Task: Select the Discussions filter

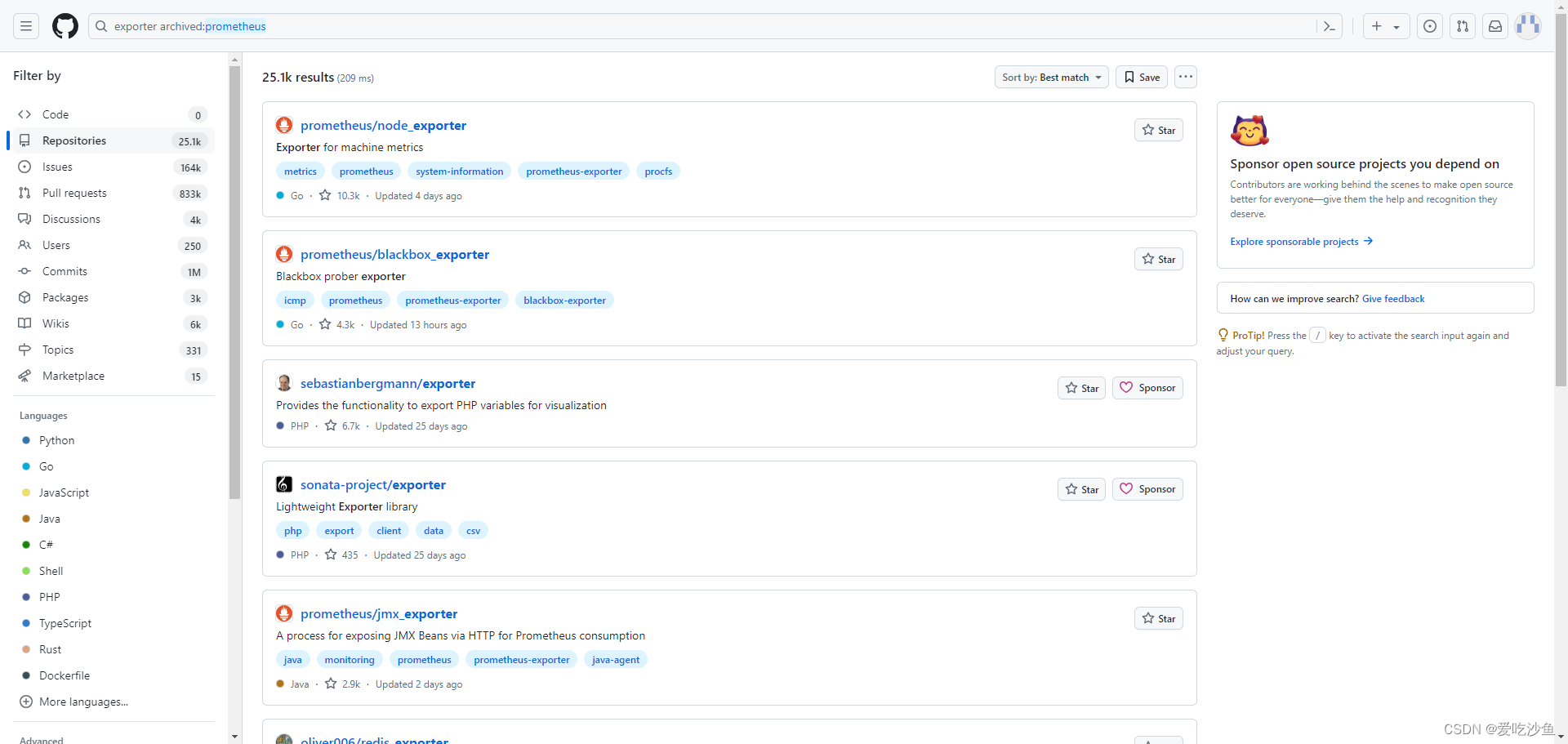Action: [114, 219]
